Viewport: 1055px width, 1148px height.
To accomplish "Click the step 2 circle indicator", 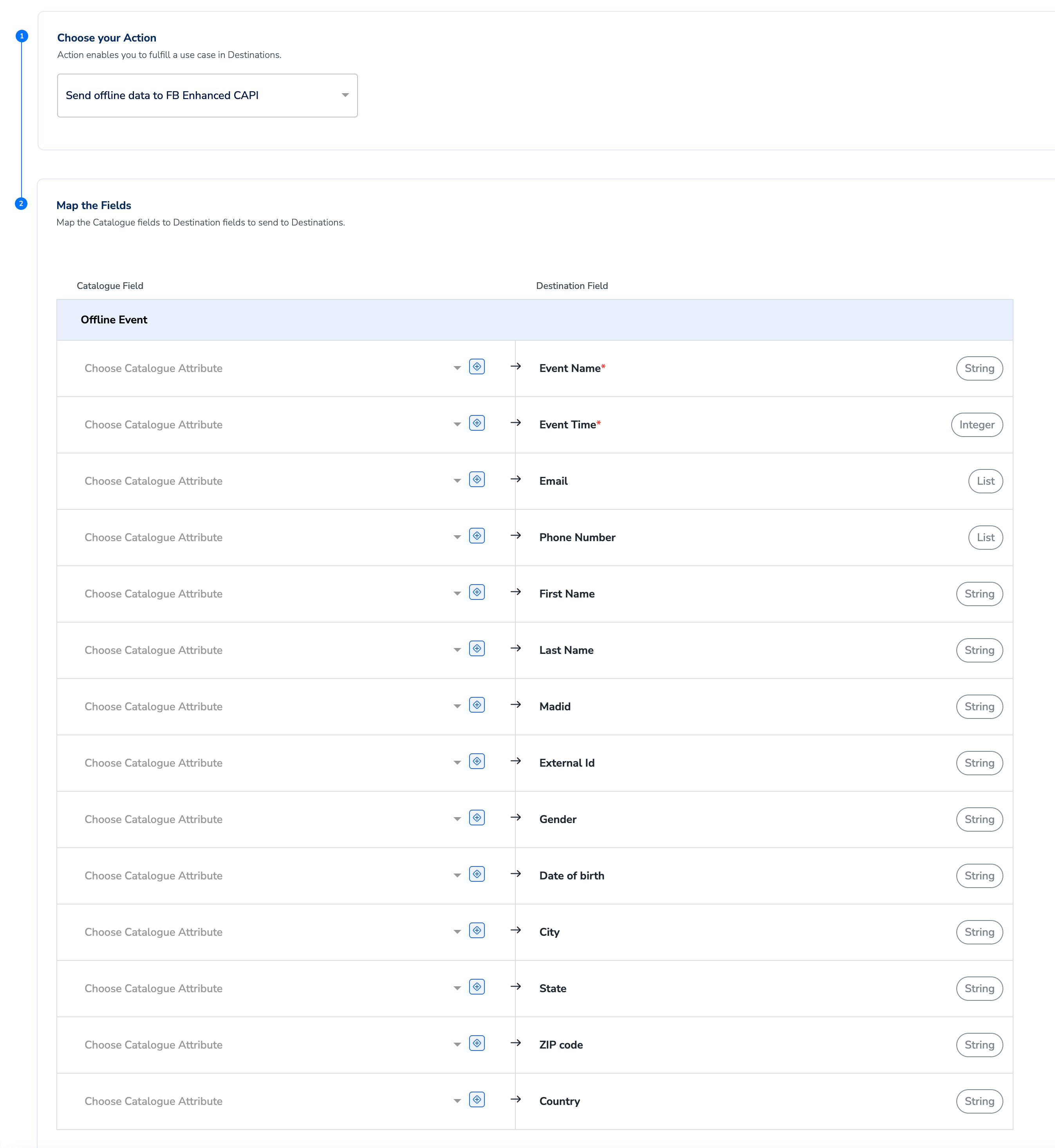I will 21,204.
